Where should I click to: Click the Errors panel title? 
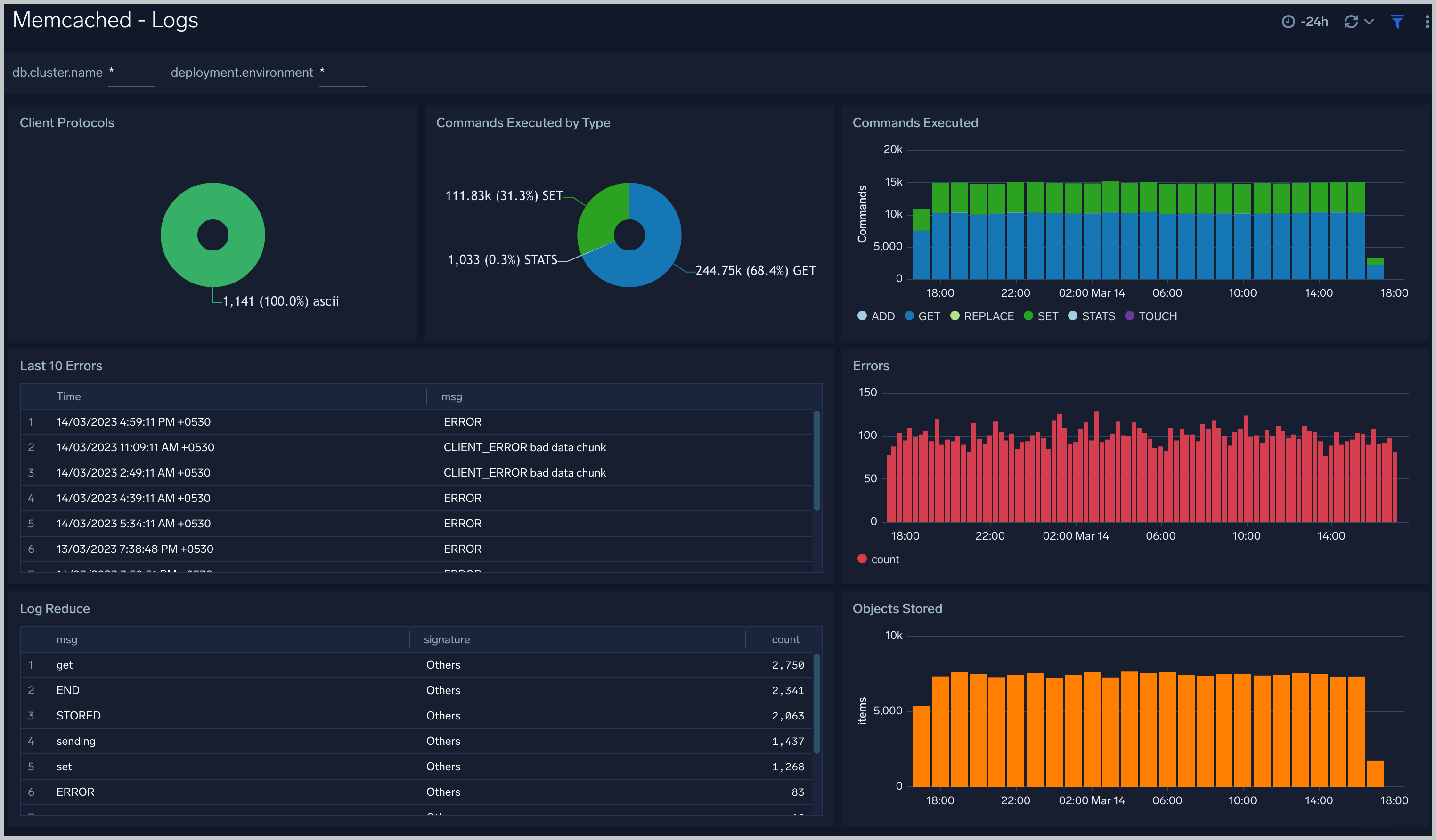tap(870, 365)
